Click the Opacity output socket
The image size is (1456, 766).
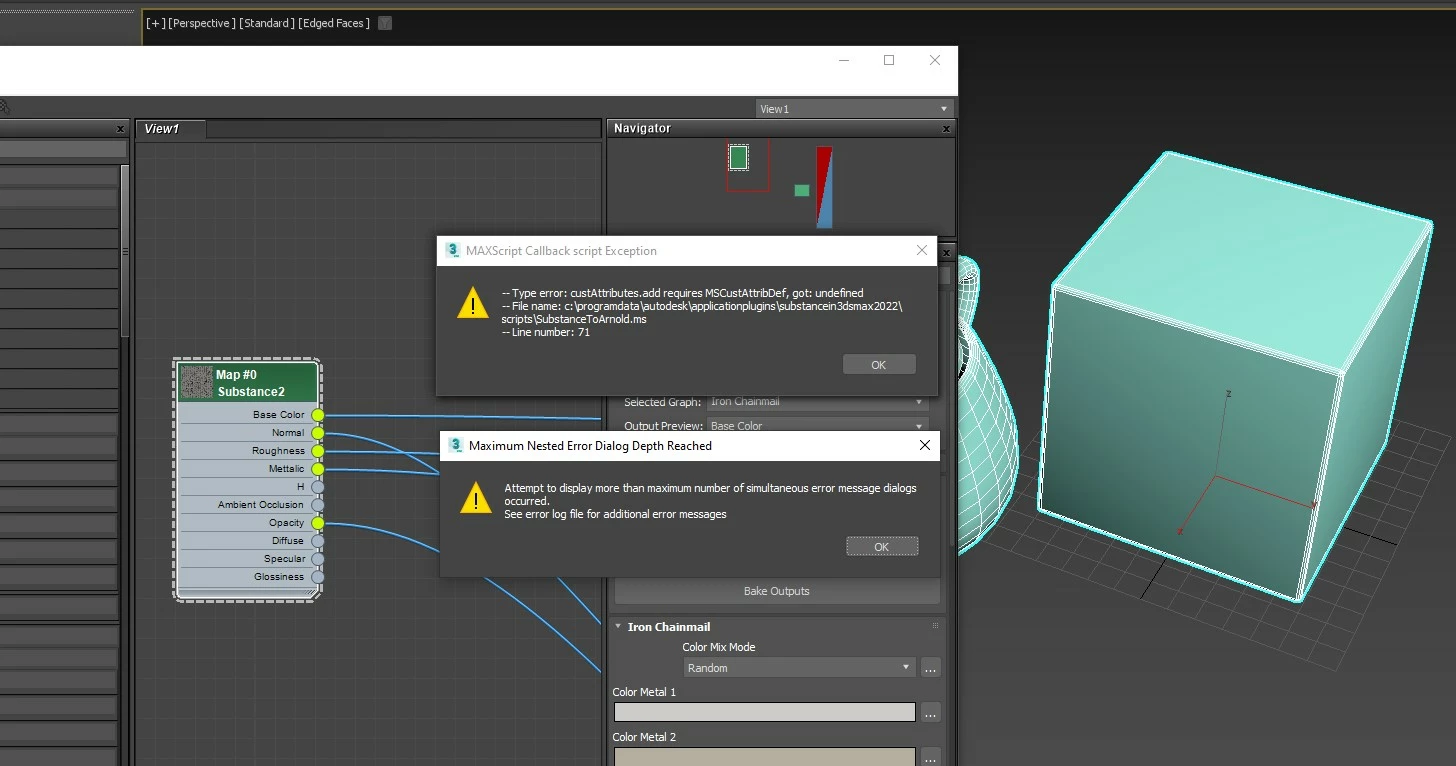(x=317, y=523)
